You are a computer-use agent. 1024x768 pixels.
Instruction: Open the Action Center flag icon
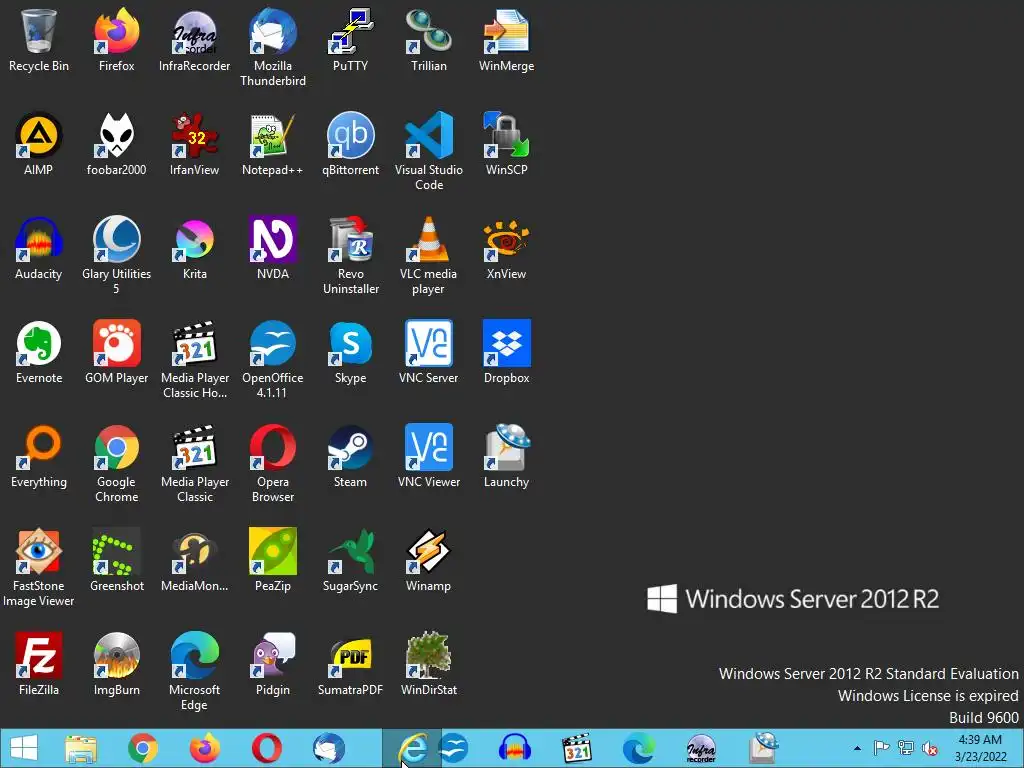click(882, 748)
